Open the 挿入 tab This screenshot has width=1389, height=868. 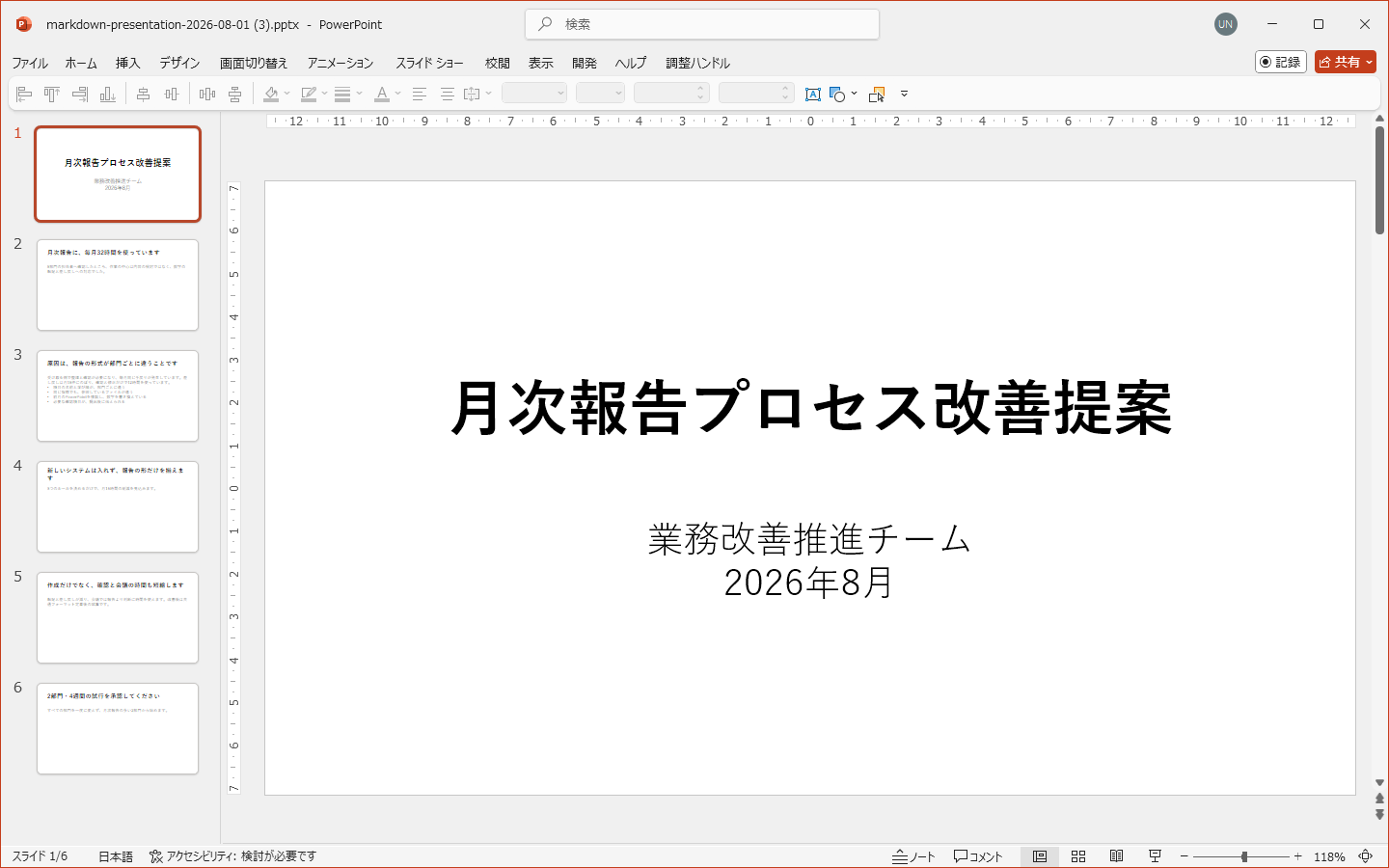[128, 63]
